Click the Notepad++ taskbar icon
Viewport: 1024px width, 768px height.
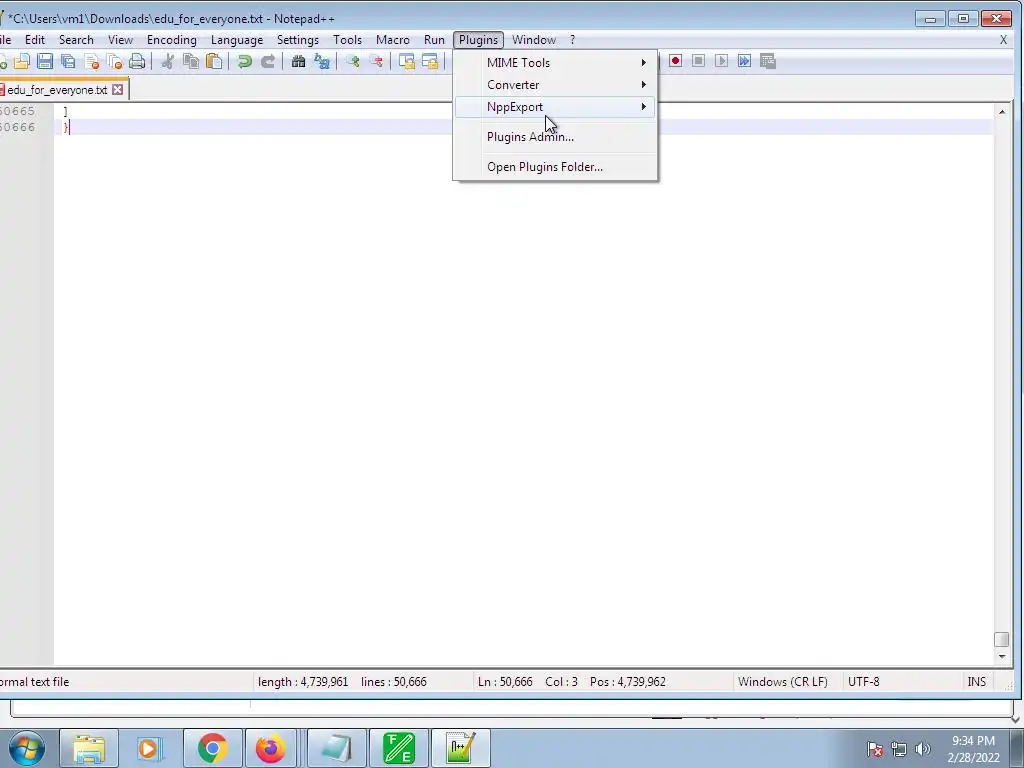[x=460, y=748]
